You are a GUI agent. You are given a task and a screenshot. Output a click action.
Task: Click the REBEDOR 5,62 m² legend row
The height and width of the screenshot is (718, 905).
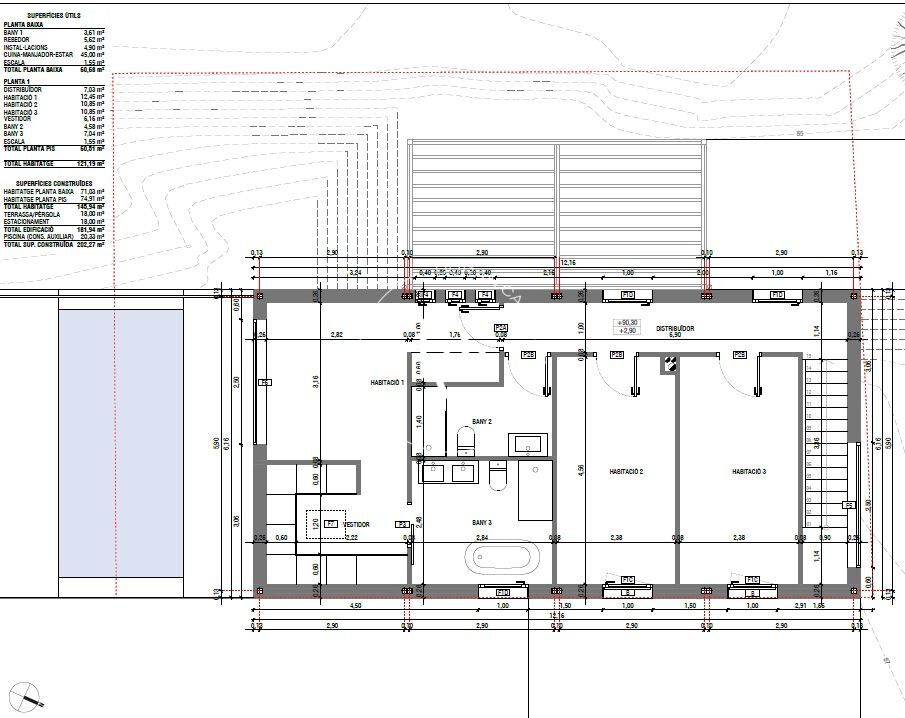coord(54,40)
